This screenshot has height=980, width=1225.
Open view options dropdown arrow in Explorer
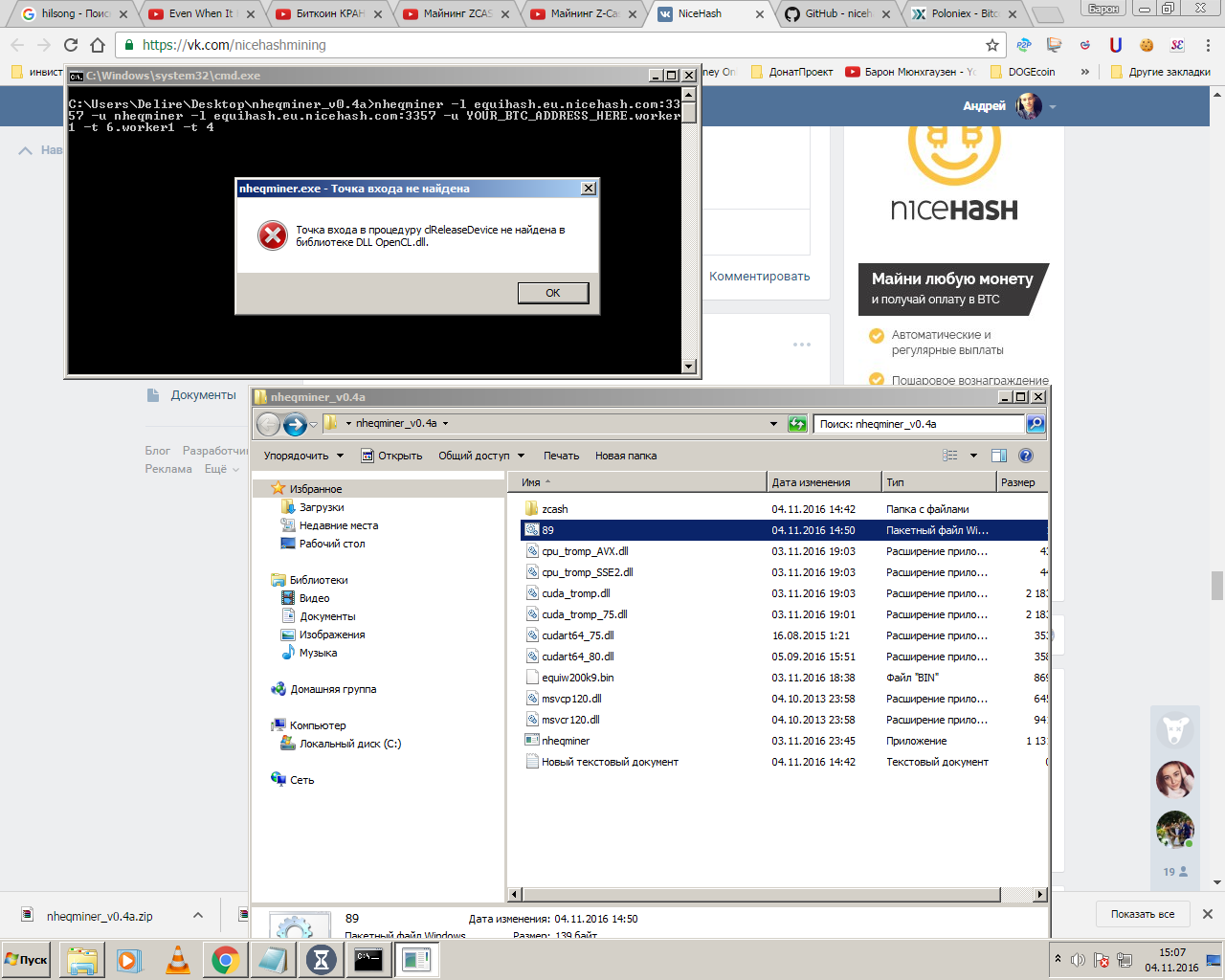pyautogui.click(x=974, y=456)
